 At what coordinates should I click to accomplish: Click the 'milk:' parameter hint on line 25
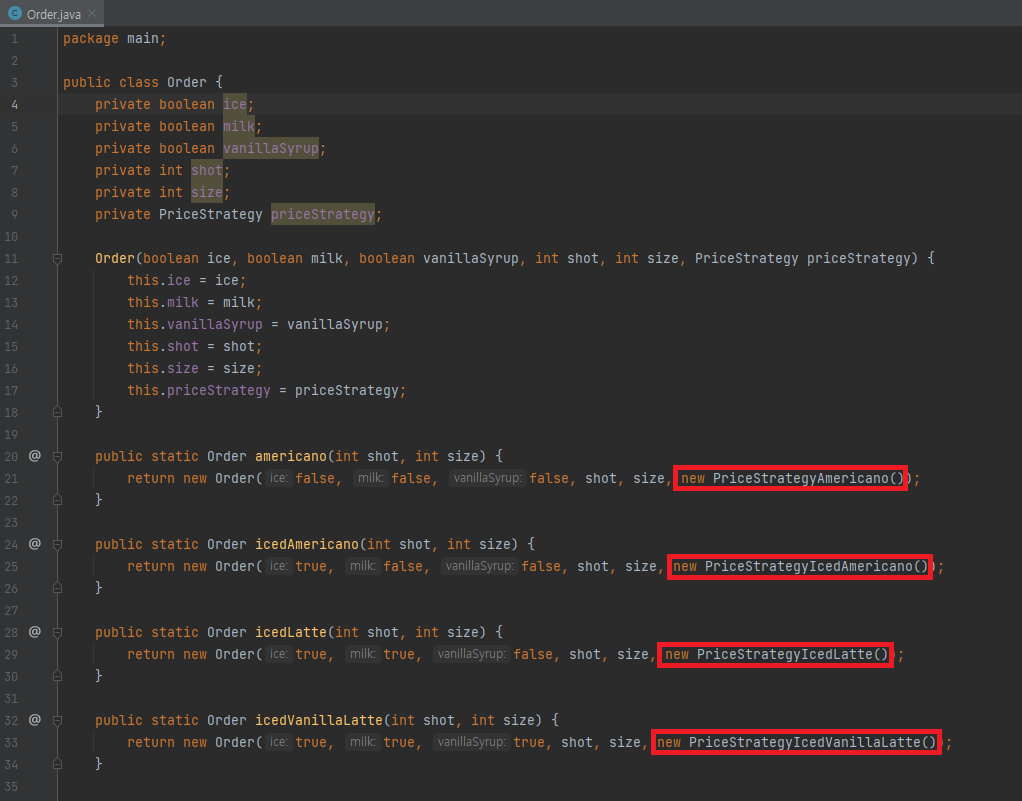pos(362,566)
